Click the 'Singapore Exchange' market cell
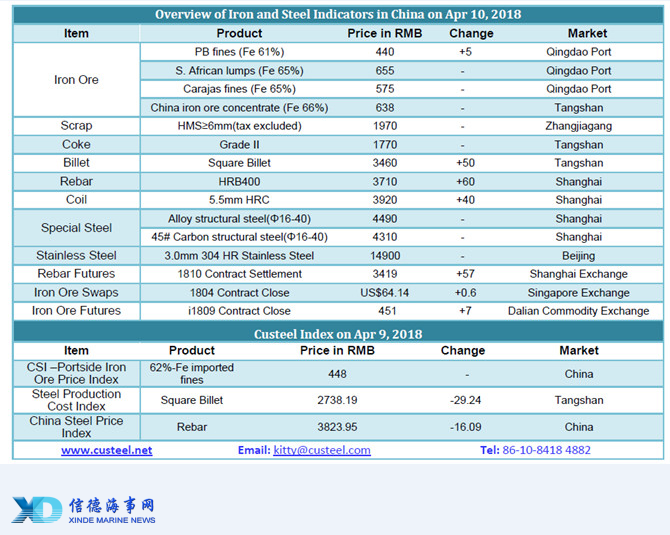Viewport: 670px width, 535px height. tap(579, 293)
